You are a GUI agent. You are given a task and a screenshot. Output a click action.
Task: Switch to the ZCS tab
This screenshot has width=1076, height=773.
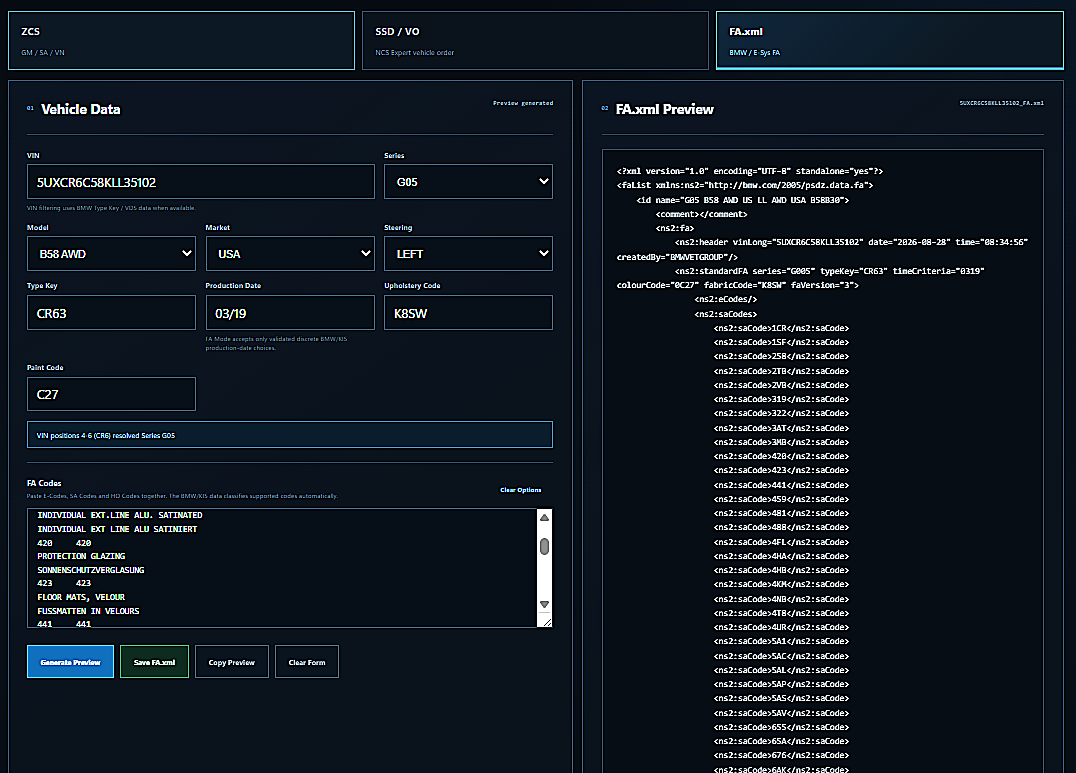(181, 41)
